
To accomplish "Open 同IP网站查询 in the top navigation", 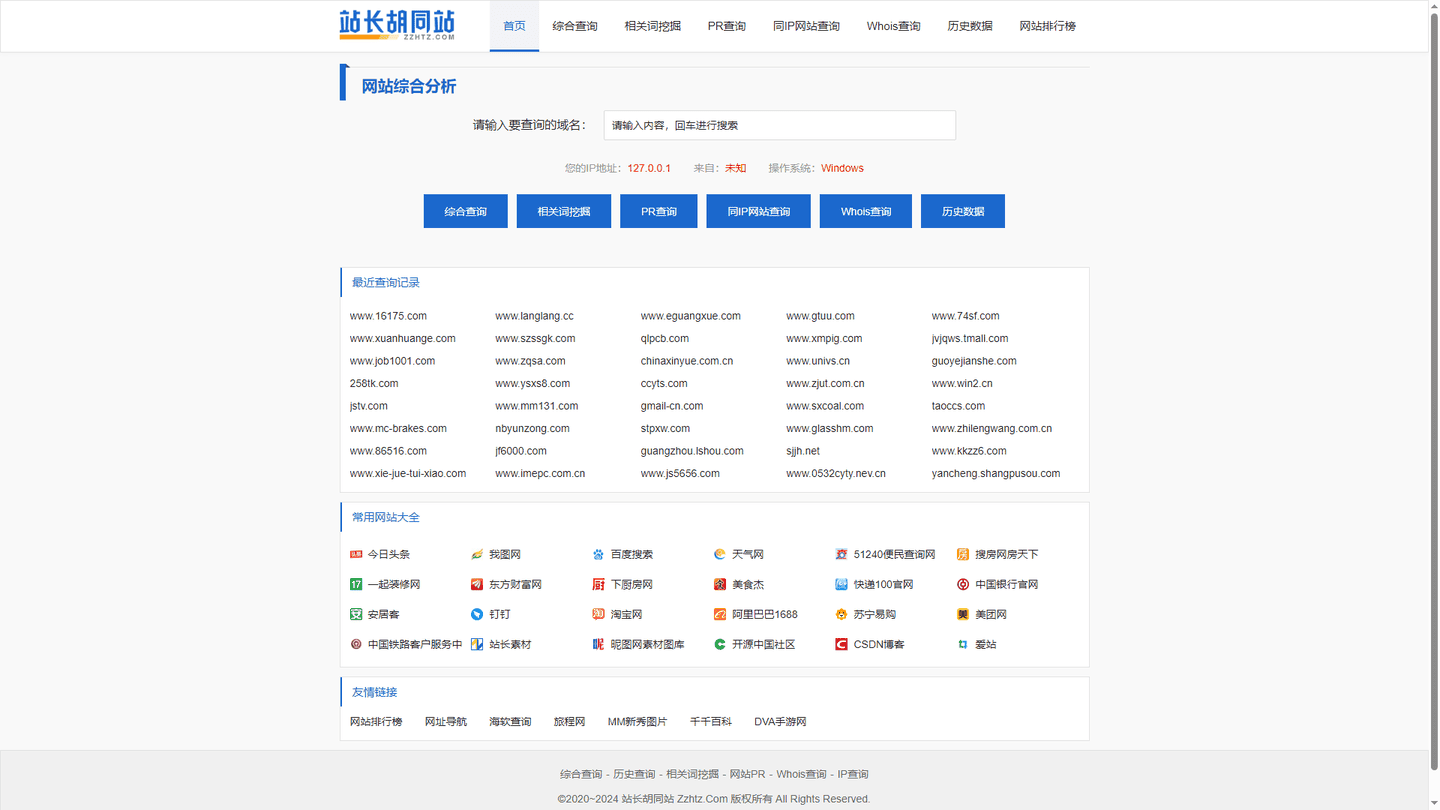I will pyautogui.click(x=806, y=26).
